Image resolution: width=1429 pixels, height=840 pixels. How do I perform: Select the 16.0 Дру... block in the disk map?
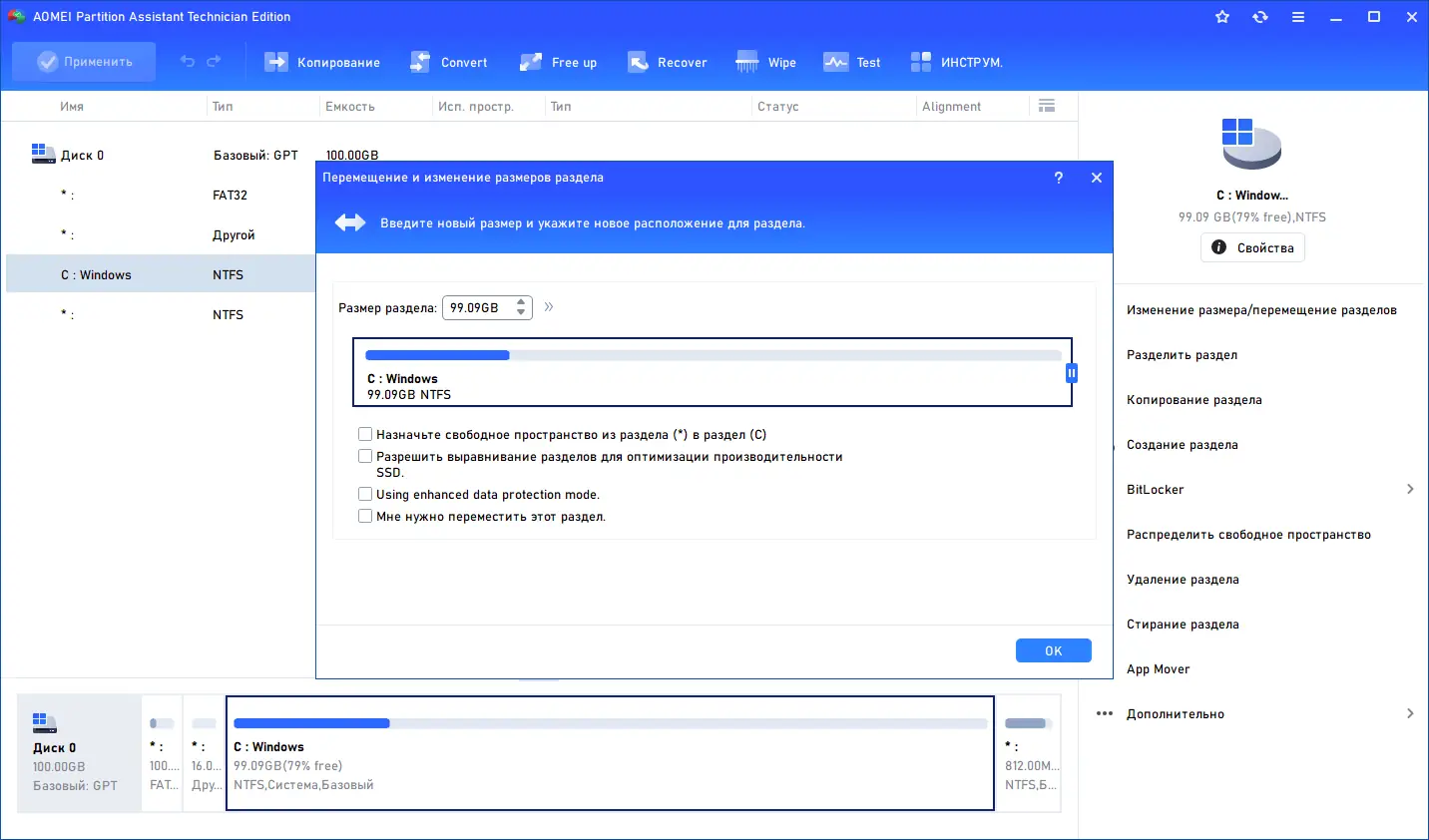[205, 753]
